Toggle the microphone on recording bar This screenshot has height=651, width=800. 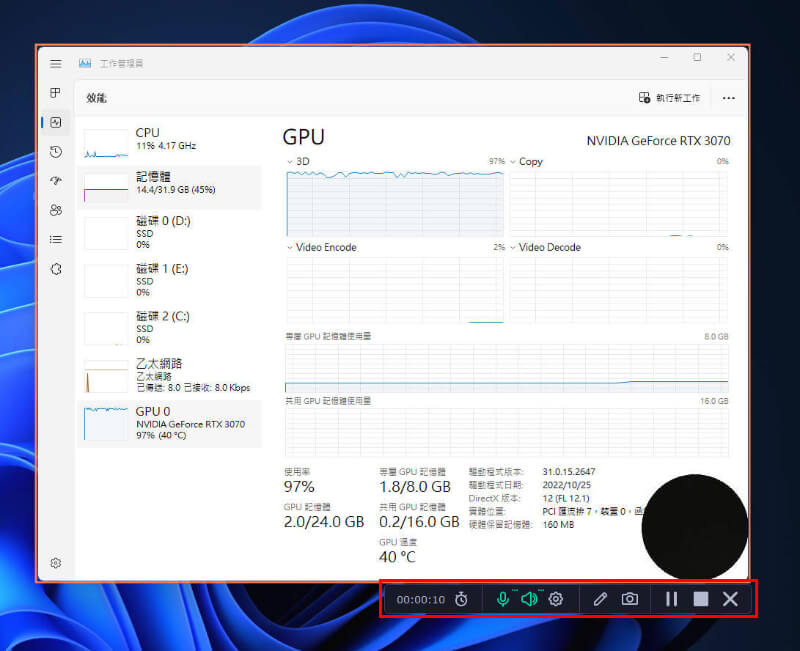click(503, 599)
